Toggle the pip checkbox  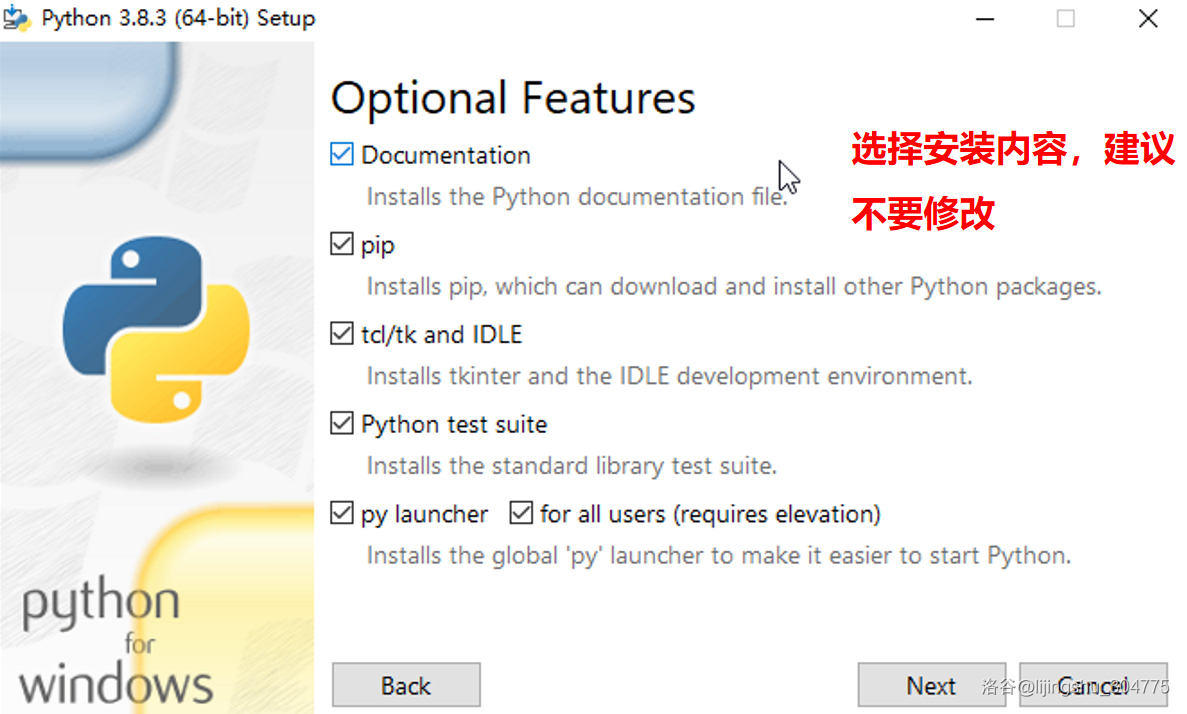(342, 244)
